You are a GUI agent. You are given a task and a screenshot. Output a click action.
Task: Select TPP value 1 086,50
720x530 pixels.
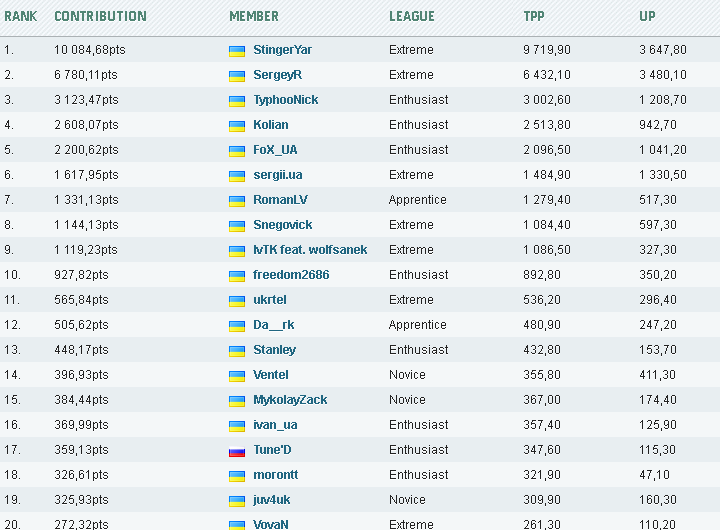click(547, 249)
